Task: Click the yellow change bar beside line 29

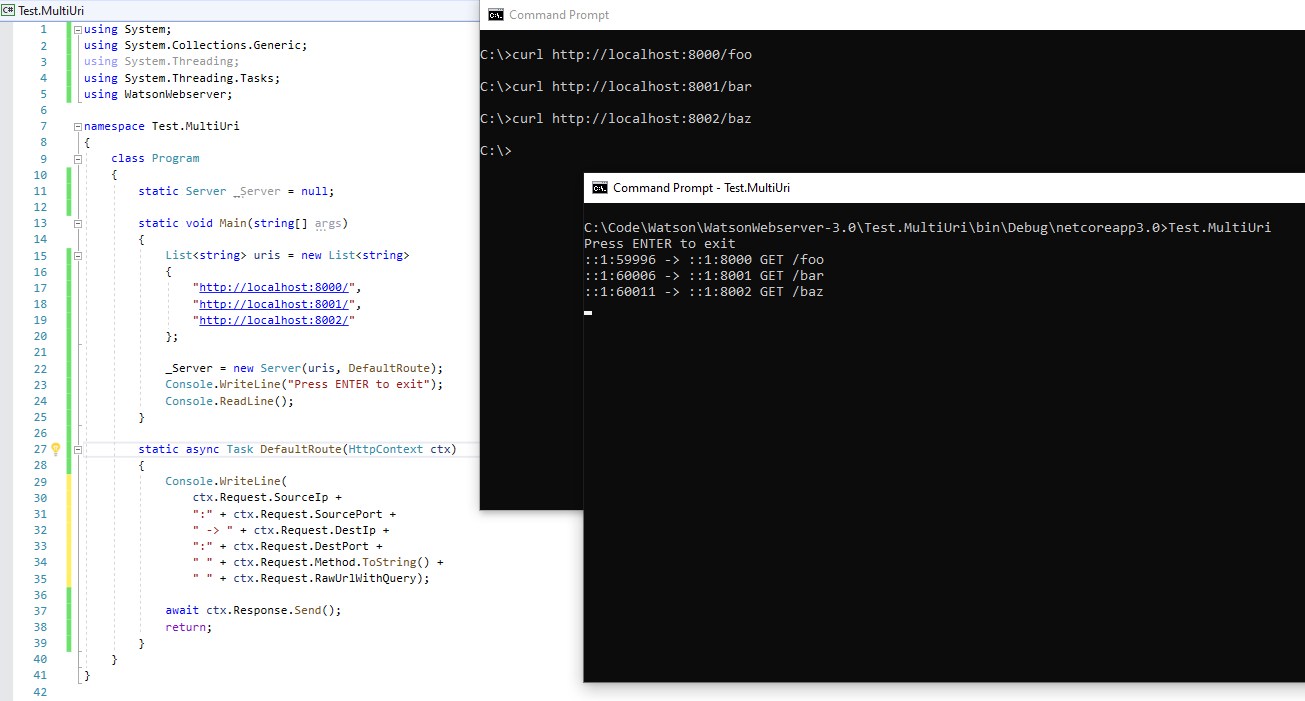Action: 68,481
